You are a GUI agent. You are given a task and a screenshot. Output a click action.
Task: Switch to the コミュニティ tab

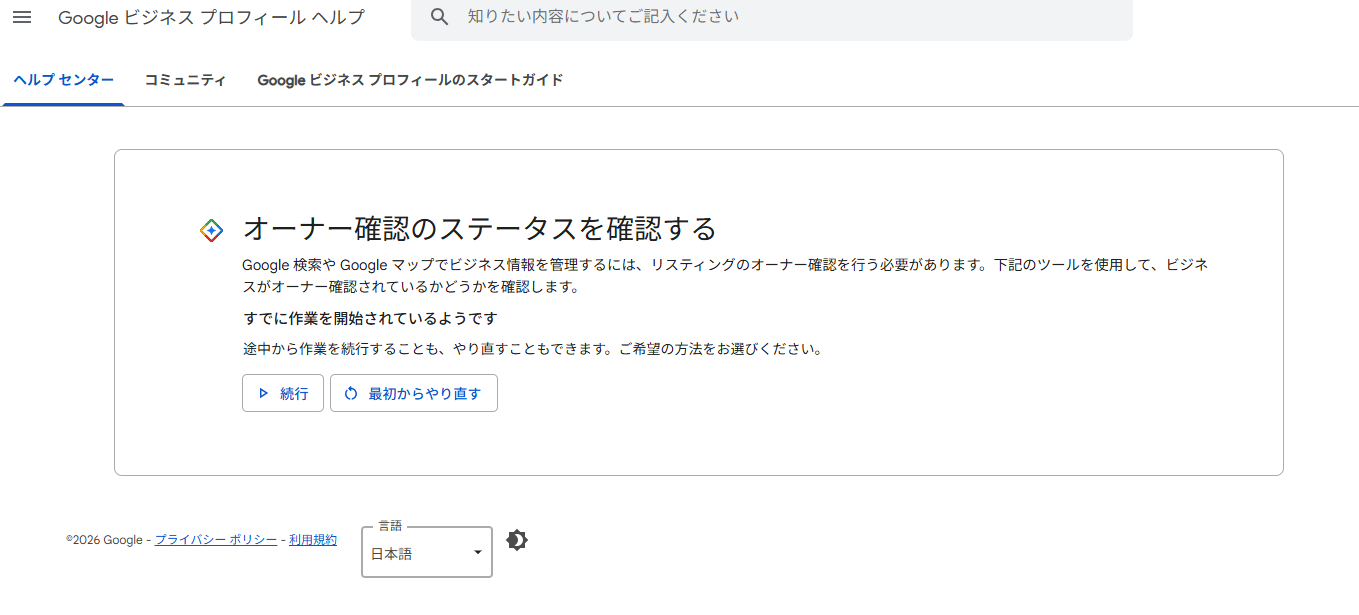pos(185,80)
